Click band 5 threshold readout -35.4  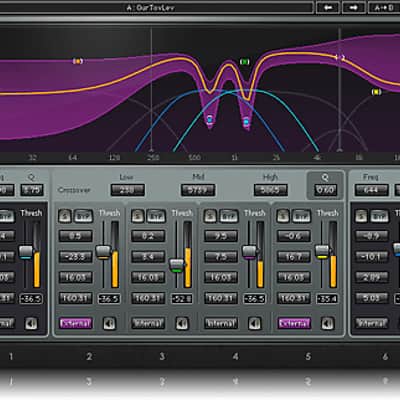click(327, 299)
